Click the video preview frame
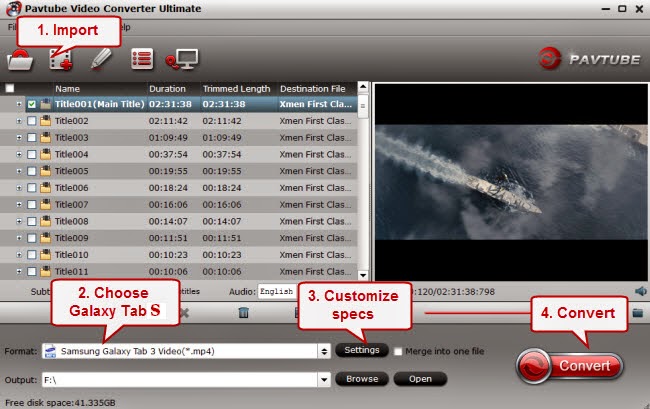Screen dimensions: 650x409 511,182
